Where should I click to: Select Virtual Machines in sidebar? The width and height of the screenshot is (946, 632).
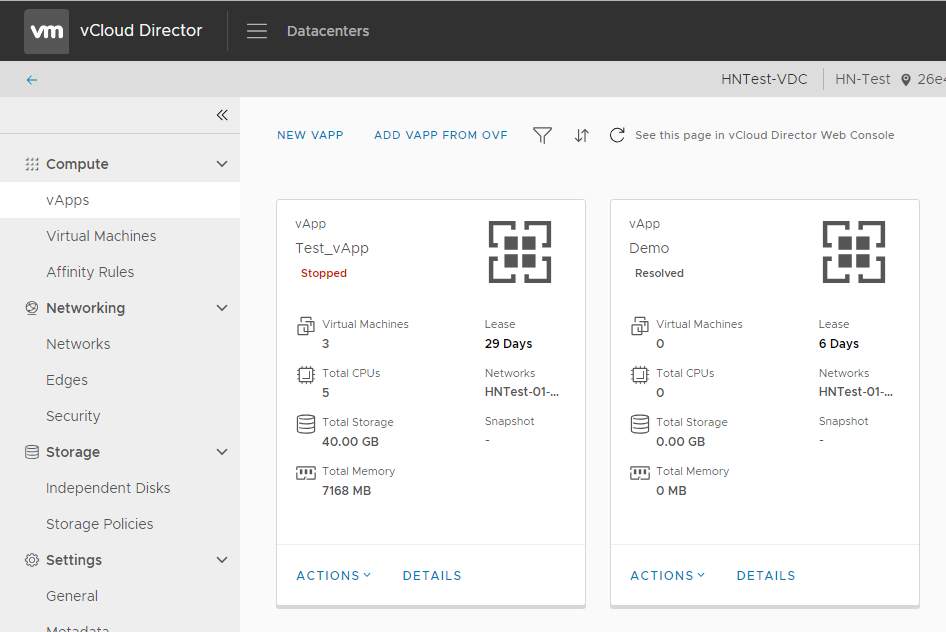tap(101, 236)
